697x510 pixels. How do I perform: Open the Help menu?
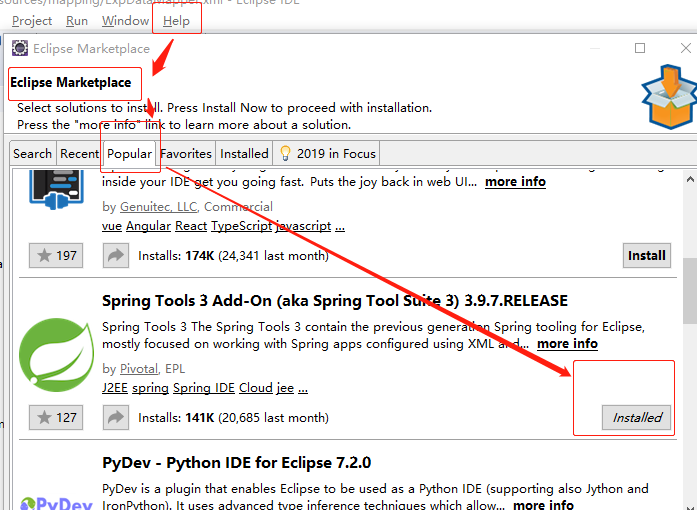(x=176, y=21)
